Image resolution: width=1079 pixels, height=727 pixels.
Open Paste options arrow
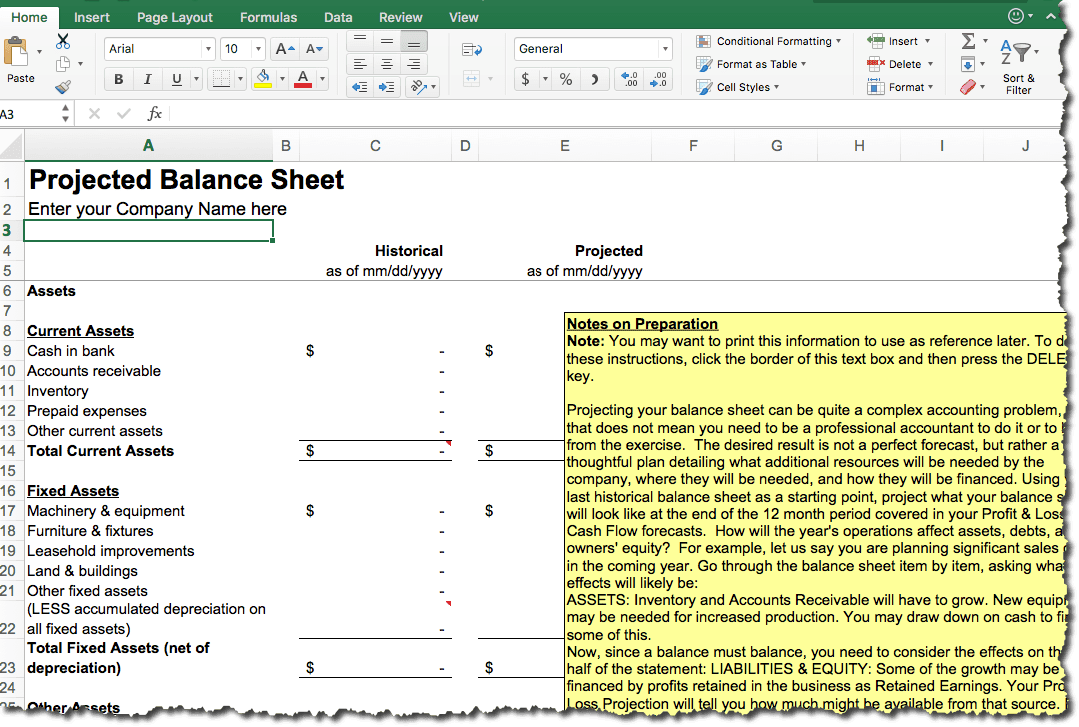pyautogui.click(x=39, y=52)
